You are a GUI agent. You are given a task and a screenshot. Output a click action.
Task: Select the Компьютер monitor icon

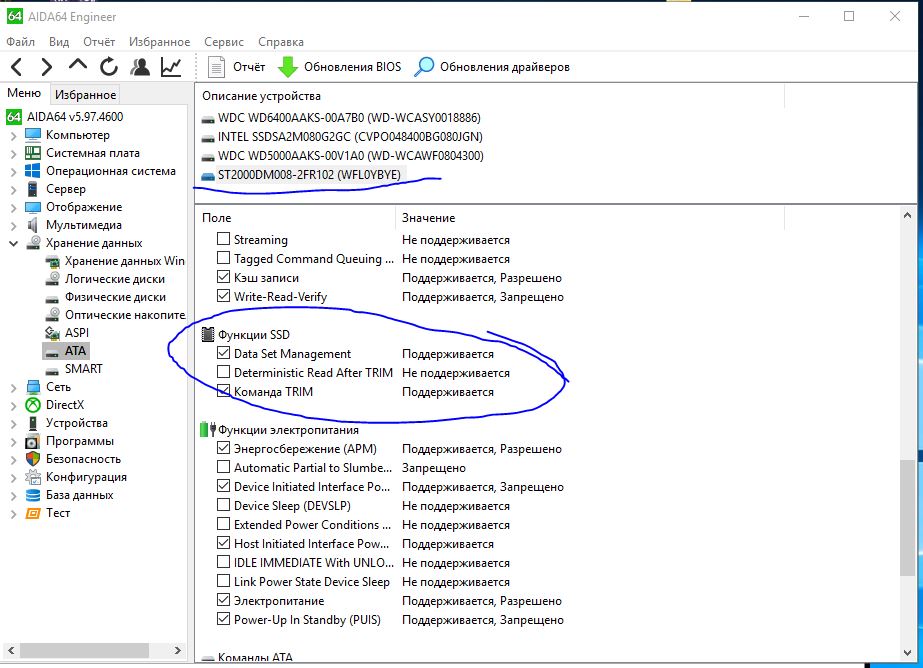(33, 135)
